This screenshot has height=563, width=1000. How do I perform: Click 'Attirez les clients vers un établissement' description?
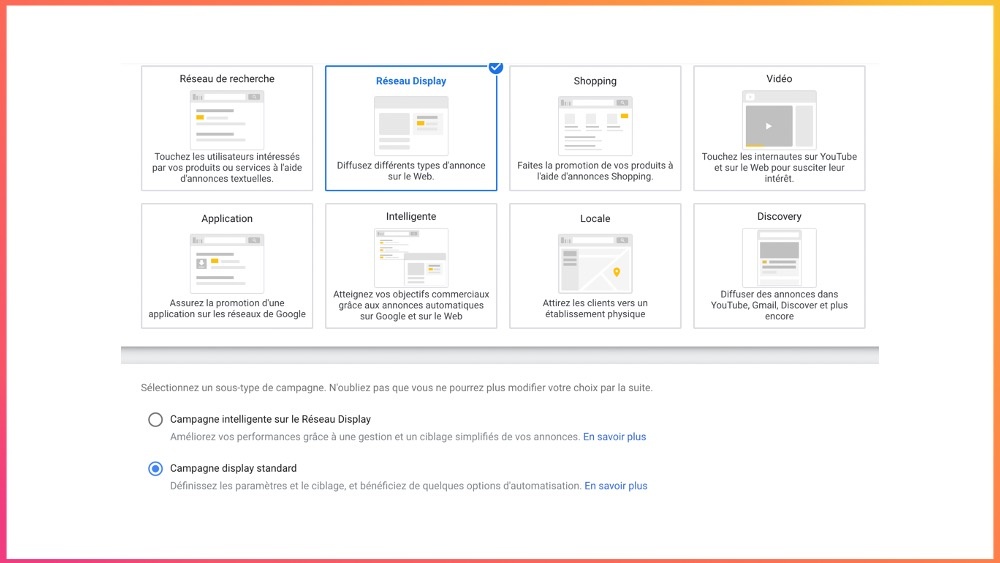[595, 309]
